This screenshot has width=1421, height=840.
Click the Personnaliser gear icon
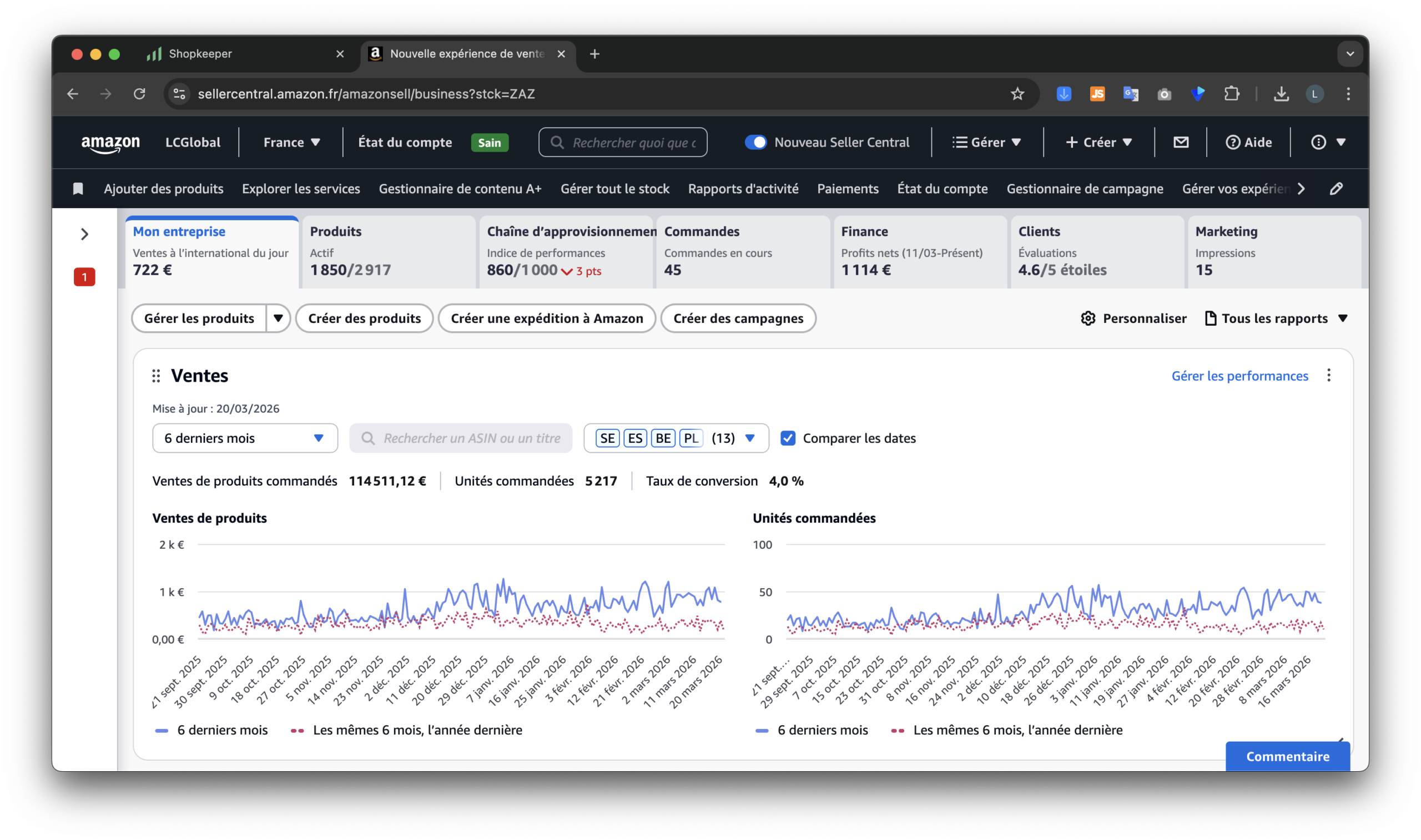pos(1087,318)
